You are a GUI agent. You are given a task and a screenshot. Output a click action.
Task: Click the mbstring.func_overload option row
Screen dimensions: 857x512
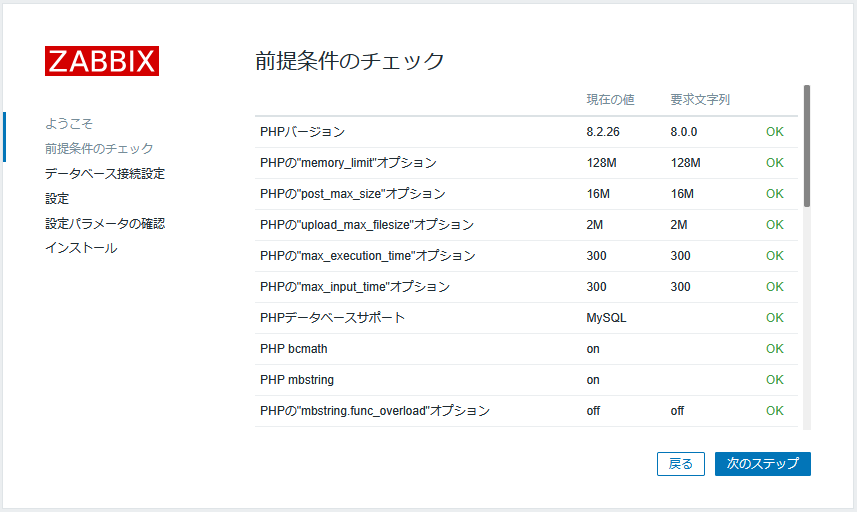(x=526, y=411)
